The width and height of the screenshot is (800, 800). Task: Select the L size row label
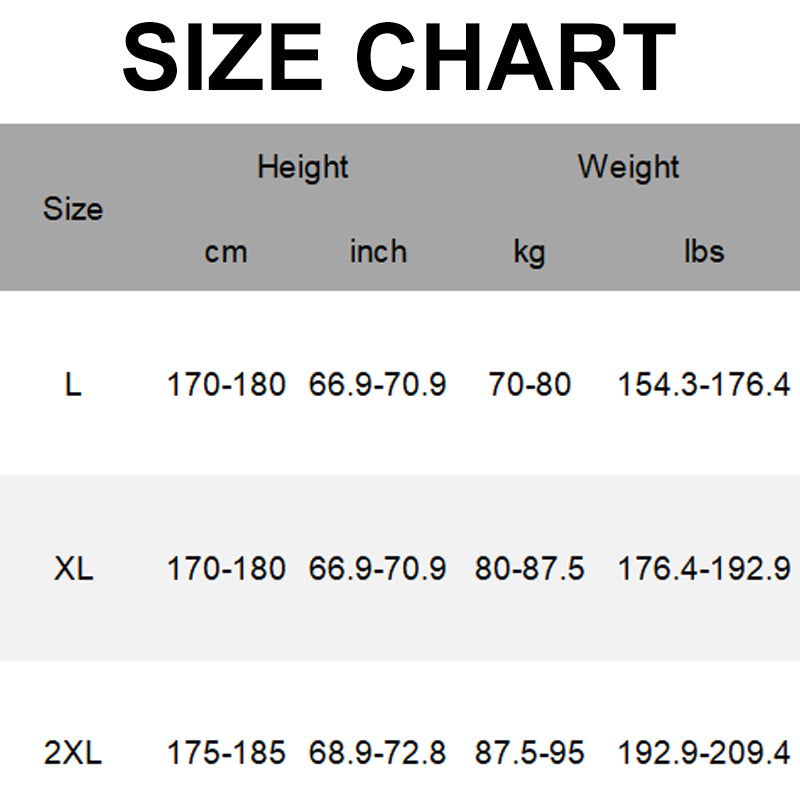(73, 384)
